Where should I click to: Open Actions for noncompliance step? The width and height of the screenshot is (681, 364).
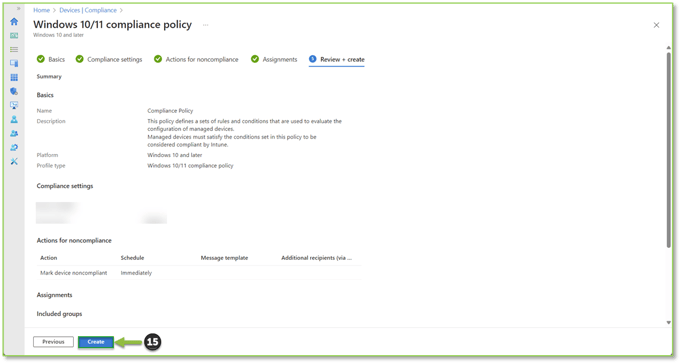point(196,59)
